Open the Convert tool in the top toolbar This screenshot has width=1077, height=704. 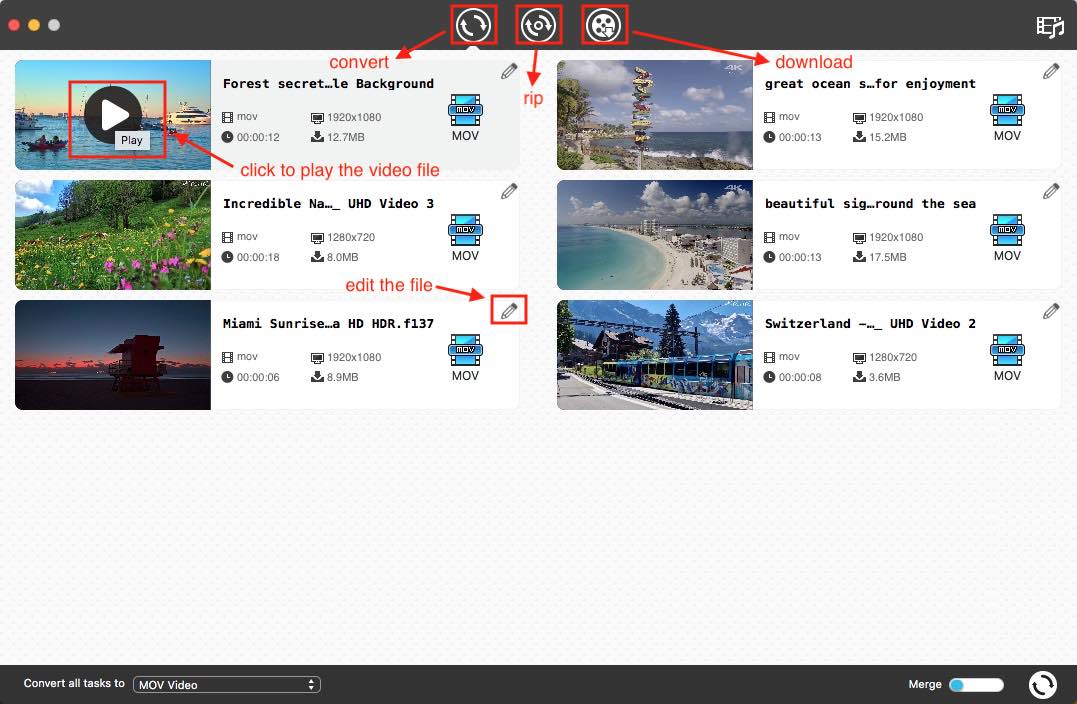(x=474, y=25)
